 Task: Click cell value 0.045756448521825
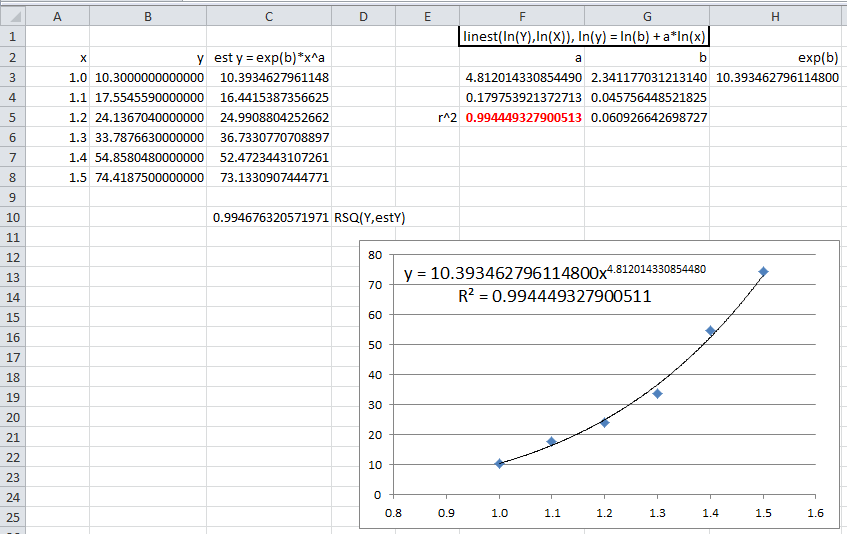(647, 97)
